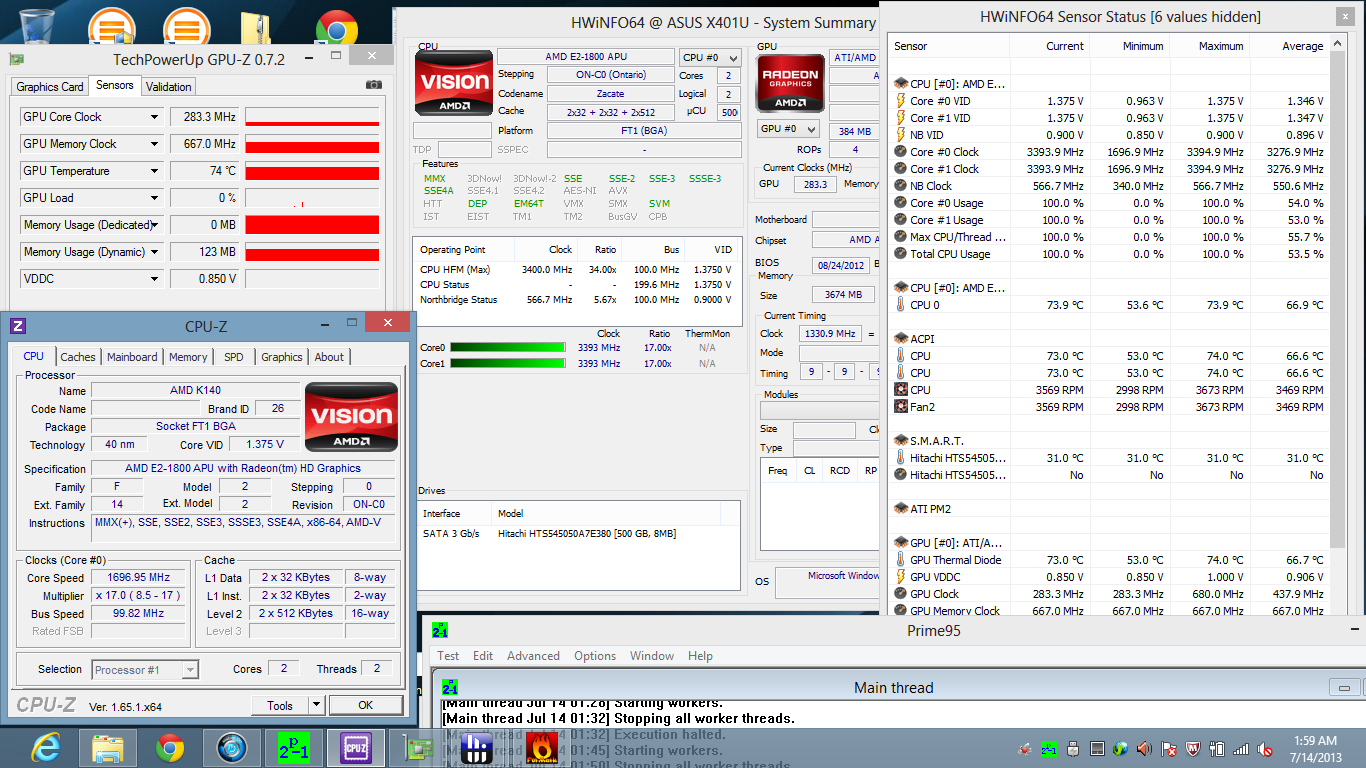The image size is (1366, 768).
Task: Click the AMD Vision logo in CPU-Z
Action: tap(351, 416)
